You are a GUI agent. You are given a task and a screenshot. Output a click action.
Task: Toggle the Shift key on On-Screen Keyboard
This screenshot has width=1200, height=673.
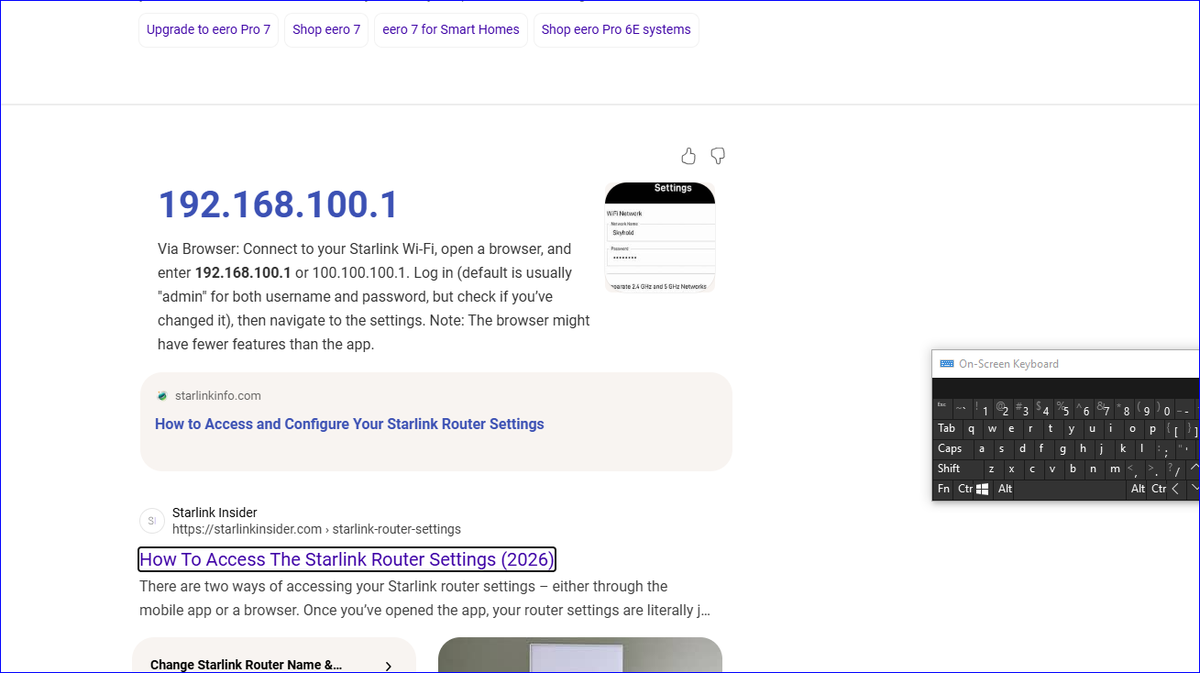958,469
